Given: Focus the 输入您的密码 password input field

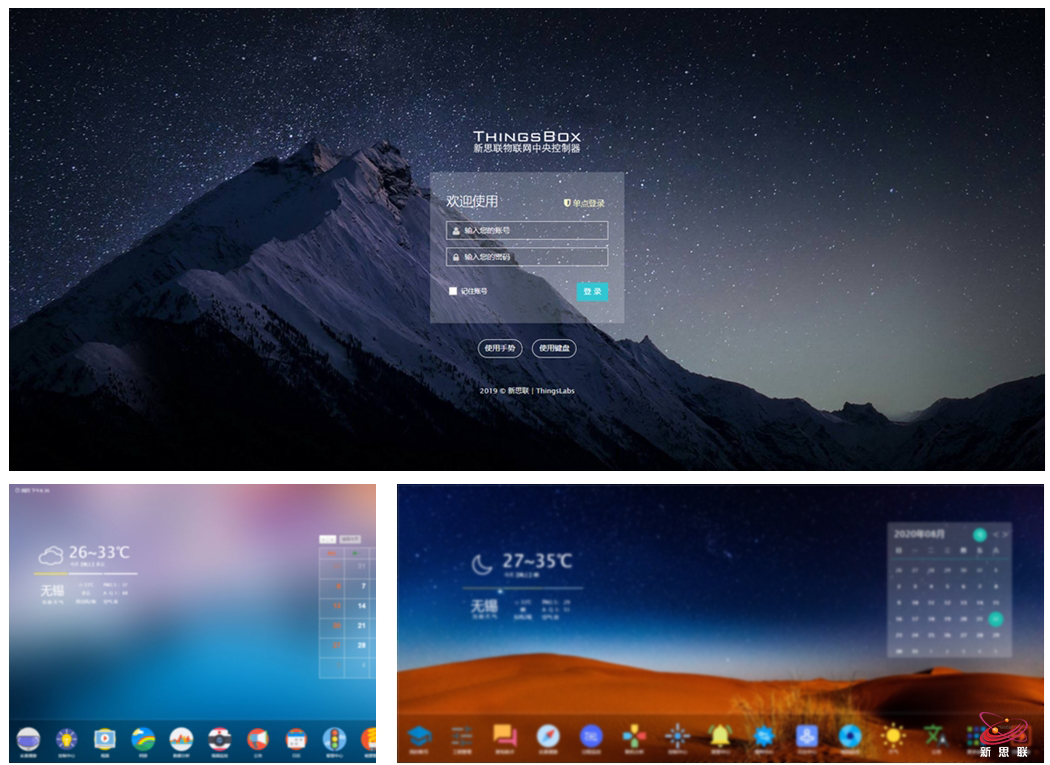Looking at the screenshot, I should [x=527, y=257].
